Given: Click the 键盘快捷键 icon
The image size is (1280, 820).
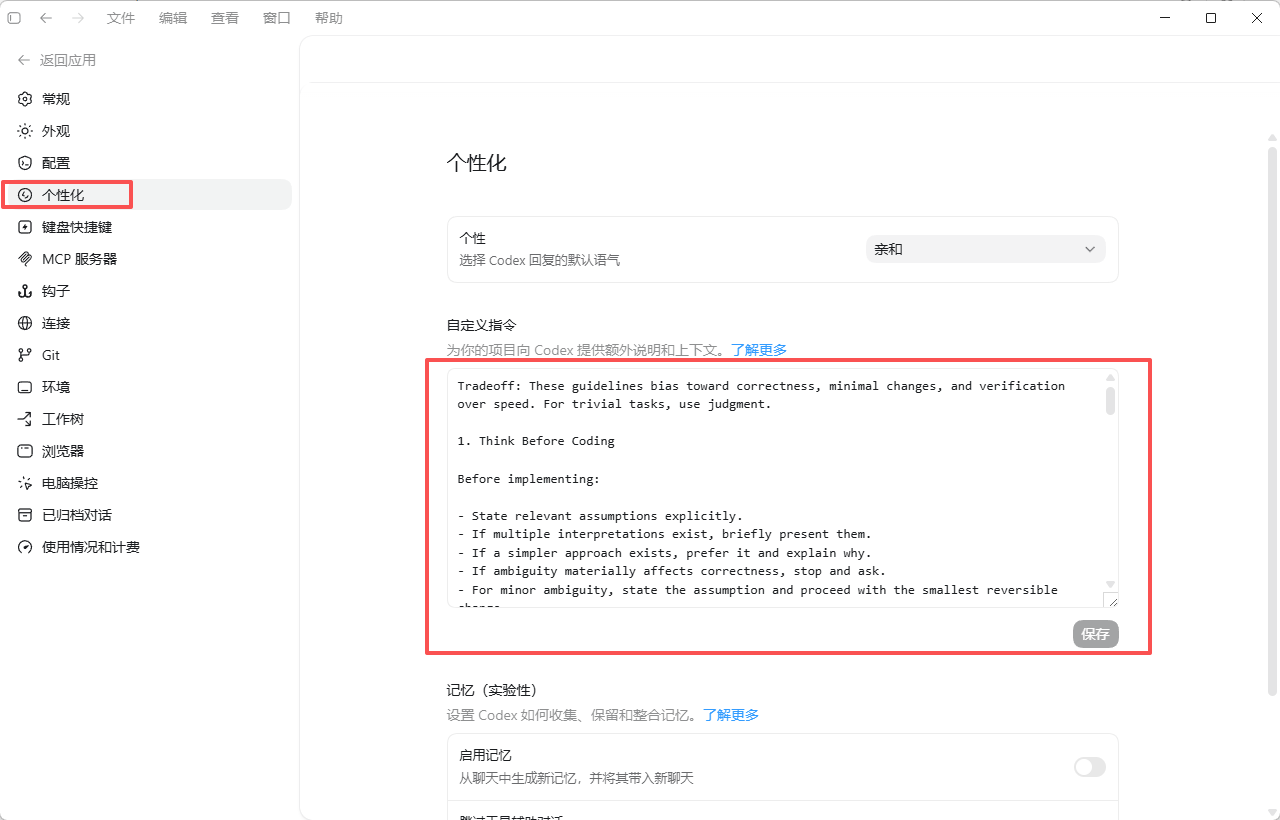Looking at the screenshot, I should pos(25,227).
